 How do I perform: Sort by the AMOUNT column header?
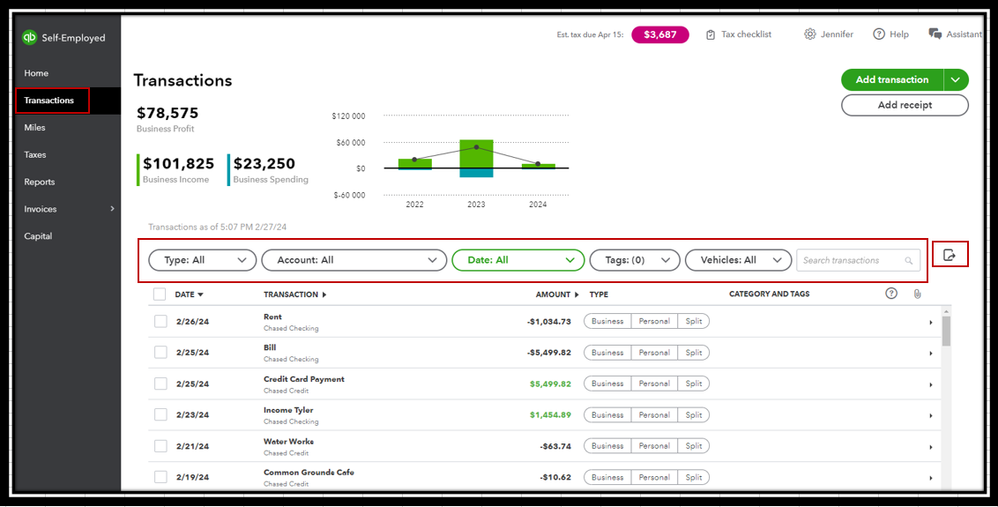point(558,295)
